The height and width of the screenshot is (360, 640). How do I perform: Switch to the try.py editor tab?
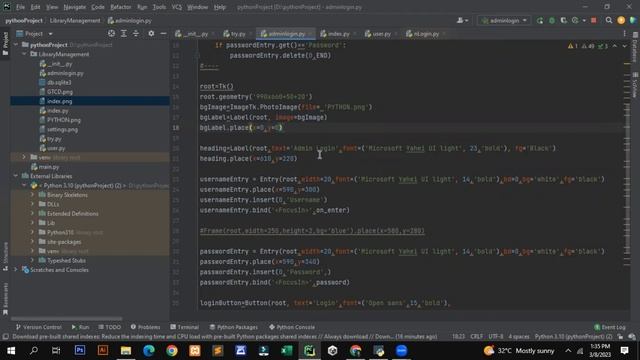click(237, 34)
